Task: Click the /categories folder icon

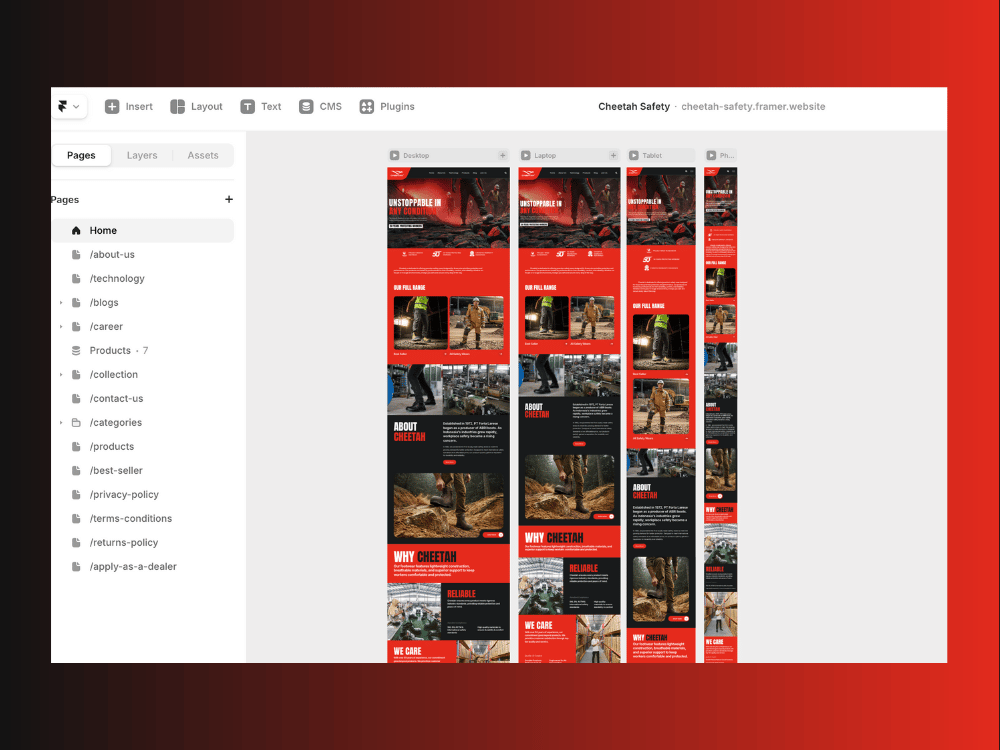Action: coord(76,422)
